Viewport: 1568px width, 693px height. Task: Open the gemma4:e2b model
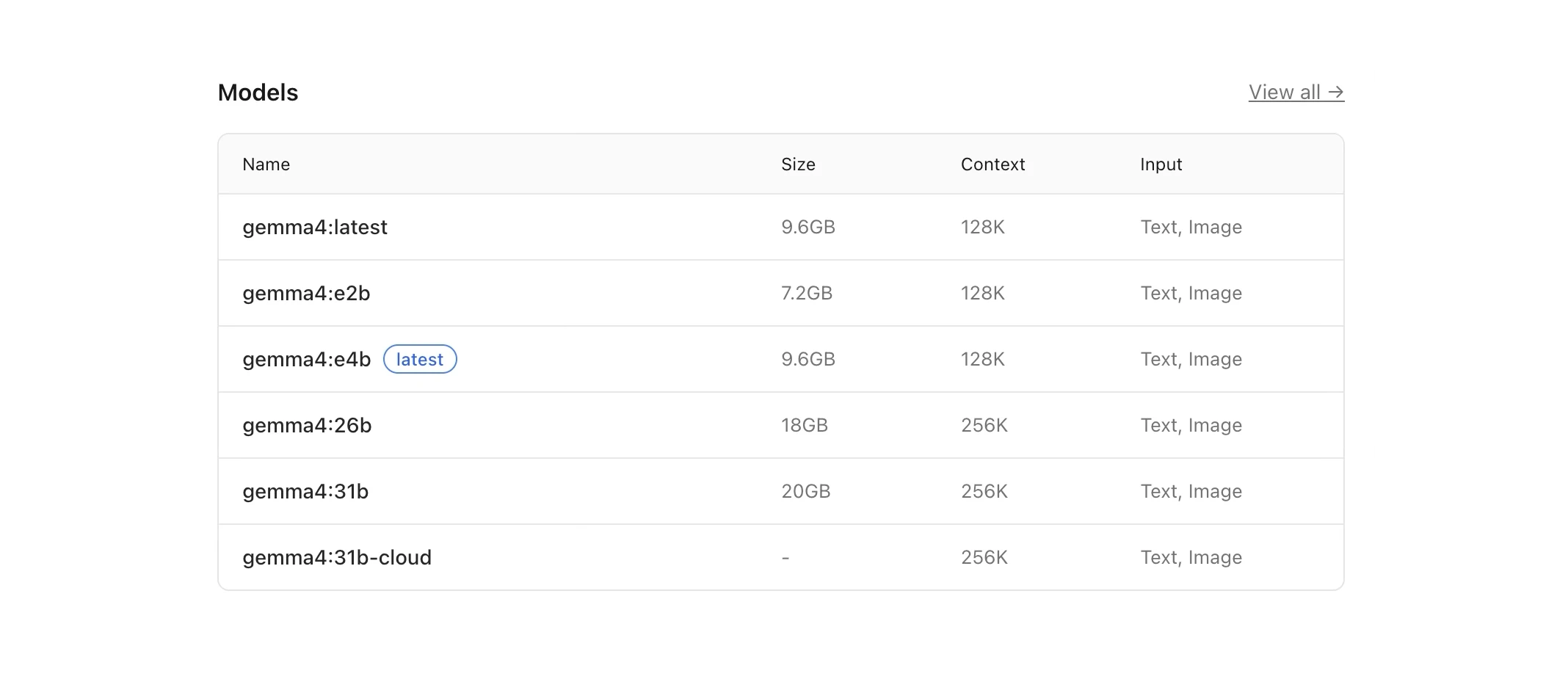pos(306,294)
